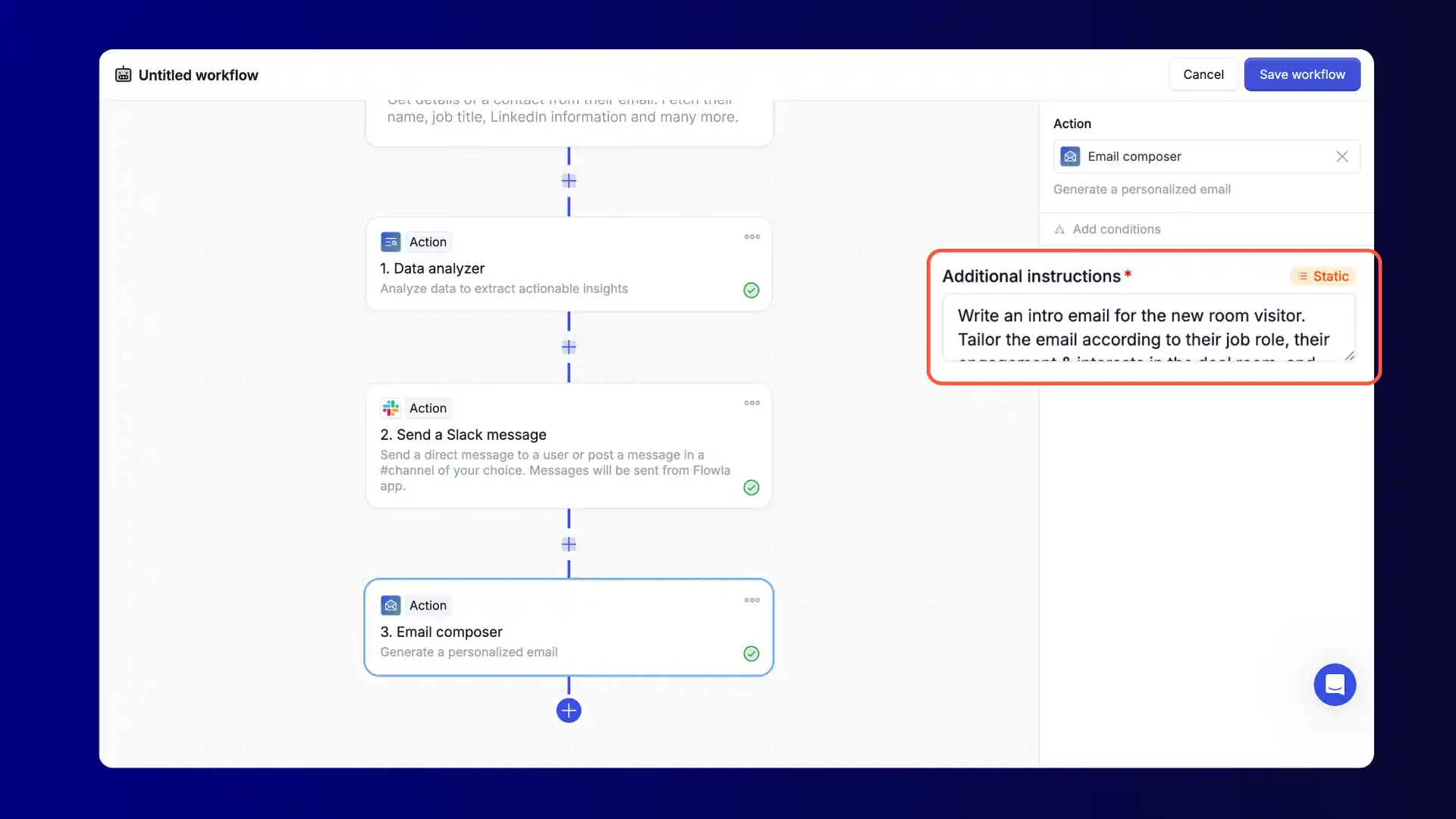This screenshot has width=1456, height=819.
Task: Click the workflow robot icon beside the title
Action: coord(123,74)
